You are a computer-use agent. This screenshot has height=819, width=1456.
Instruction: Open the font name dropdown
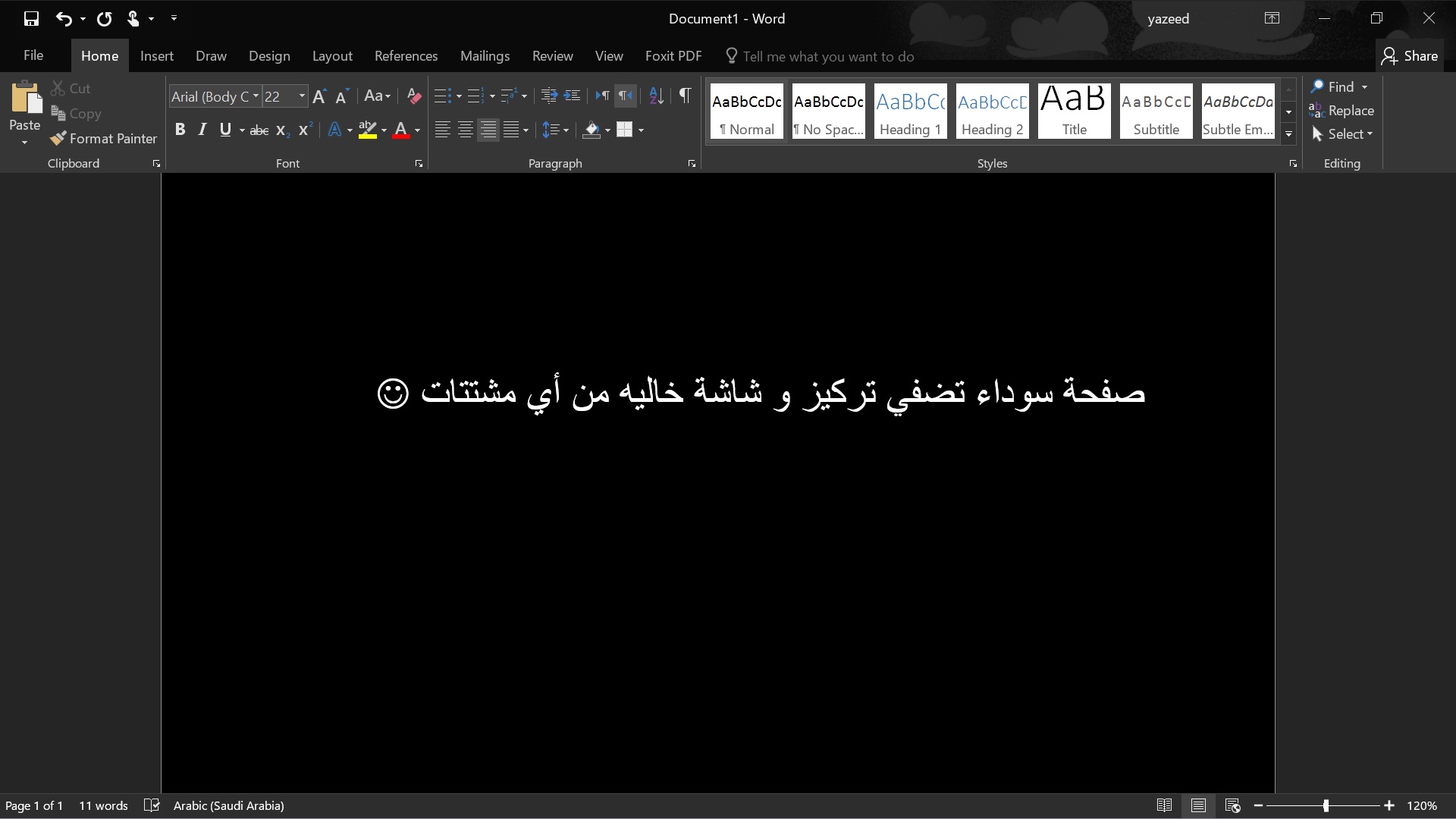click(256, 96)
